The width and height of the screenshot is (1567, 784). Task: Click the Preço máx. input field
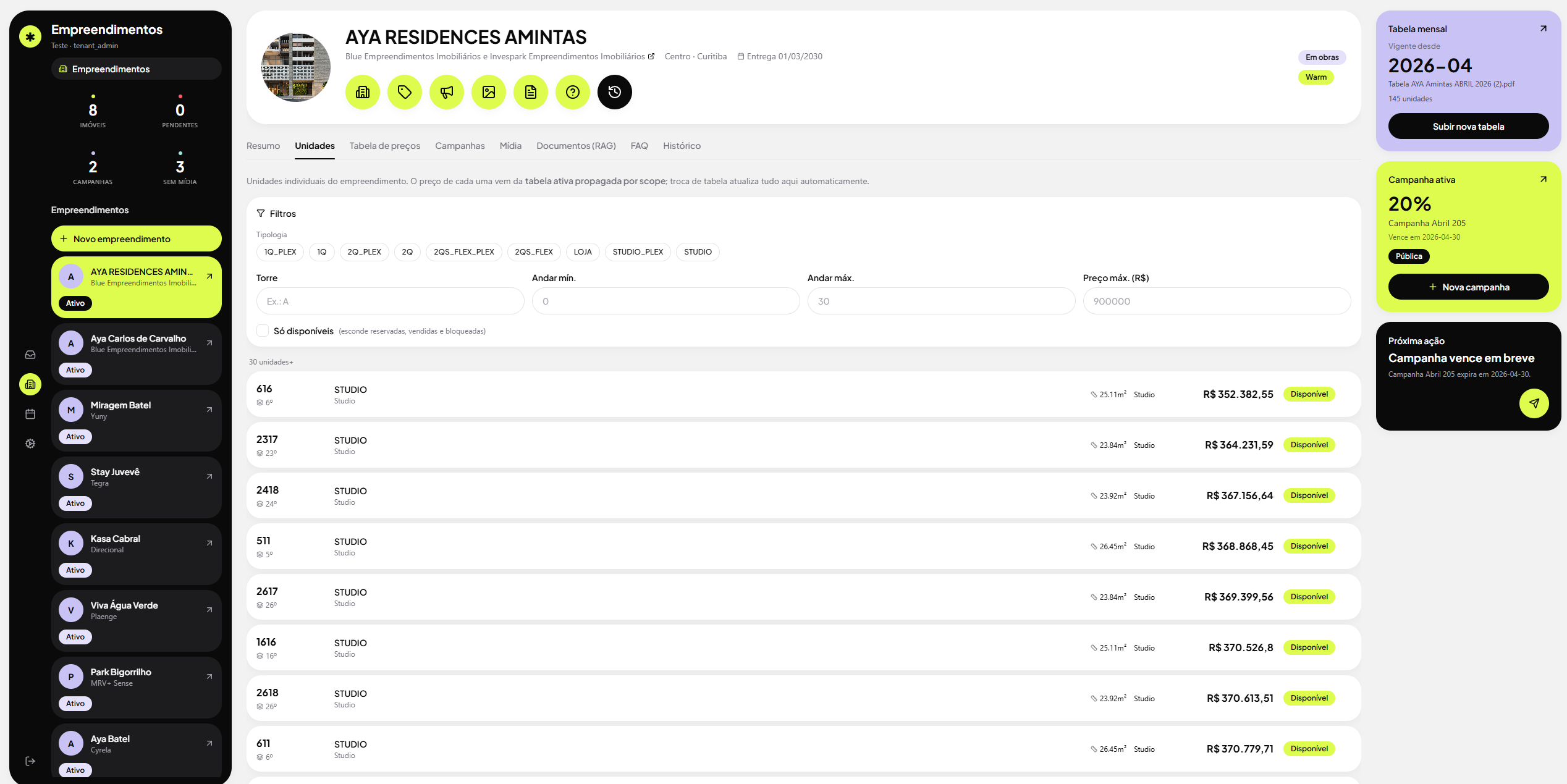[1217, 301]
